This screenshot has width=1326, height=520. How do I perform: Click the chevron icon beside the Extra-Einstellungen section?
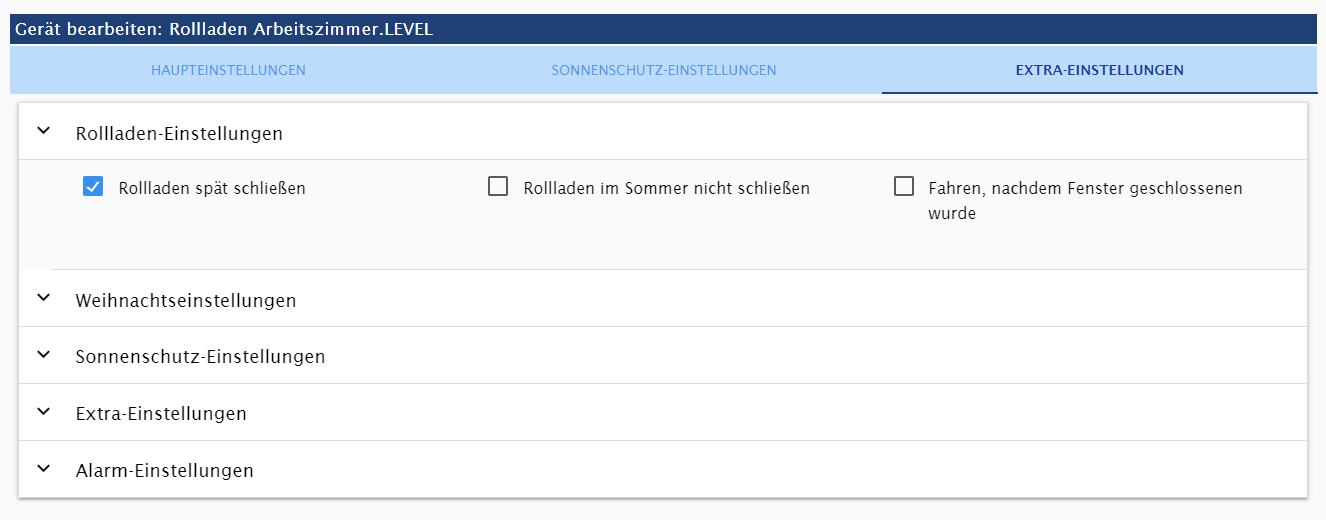(x=43, y=412)
